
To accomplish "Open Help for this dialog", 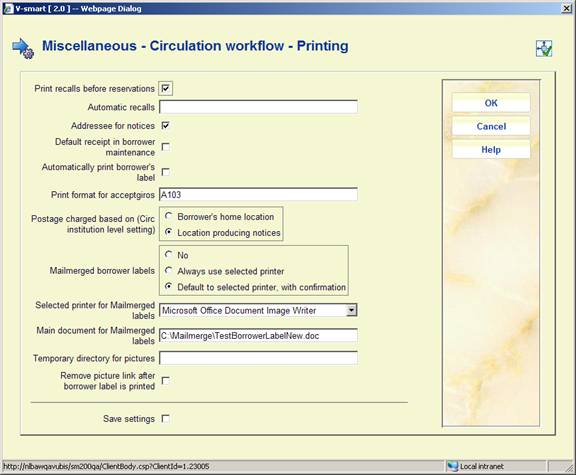I will tap(491, 150).
